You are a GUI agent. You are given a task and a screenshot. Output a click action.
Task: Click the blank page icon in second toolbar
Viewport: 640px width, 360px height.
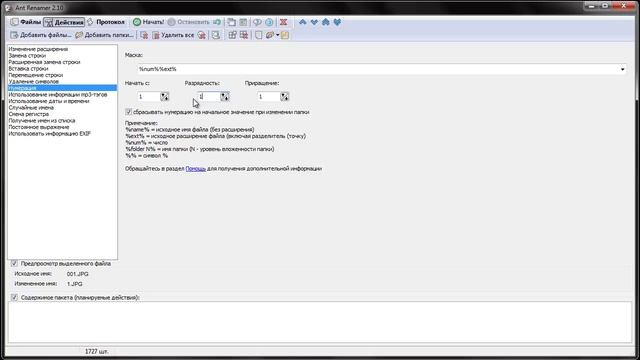[258, 36]
